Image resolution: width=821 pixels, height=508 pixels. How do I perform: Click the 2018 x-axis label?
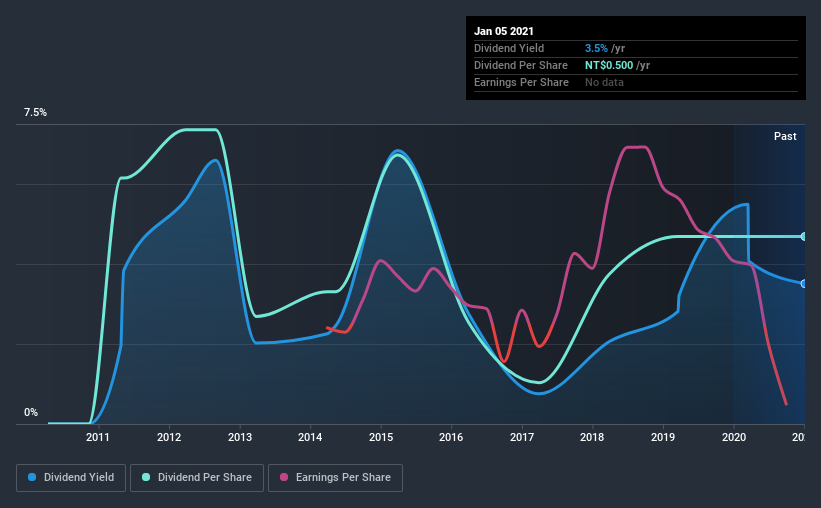[x=592, y=437]
